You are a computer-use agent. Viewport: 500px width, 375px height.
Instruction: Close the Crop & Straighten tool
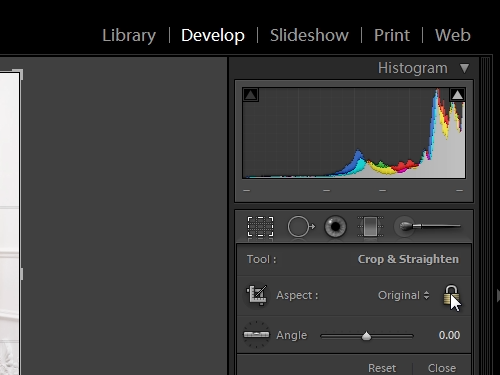pos(442,368)
